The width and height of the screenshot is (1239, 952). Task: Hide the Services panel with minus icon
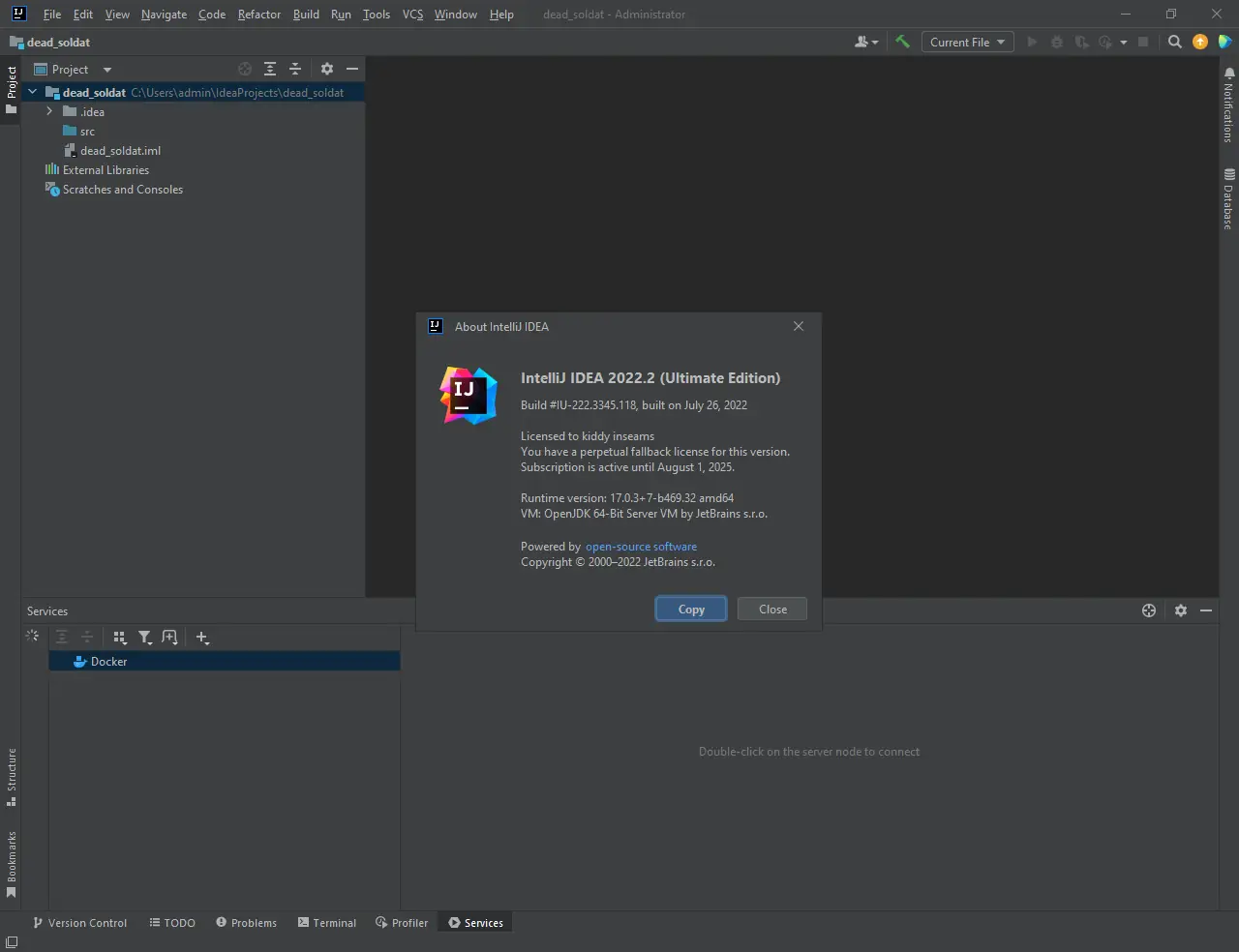pos(1206,610)
